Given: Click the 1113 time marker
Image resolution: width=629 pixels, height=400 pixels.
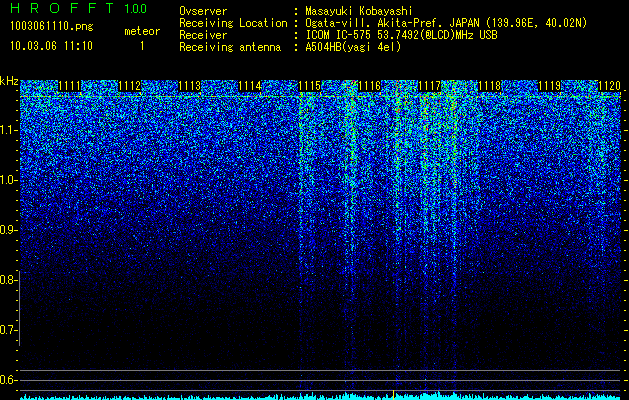Looking at the screenshot, I should (x=189, y=86).
